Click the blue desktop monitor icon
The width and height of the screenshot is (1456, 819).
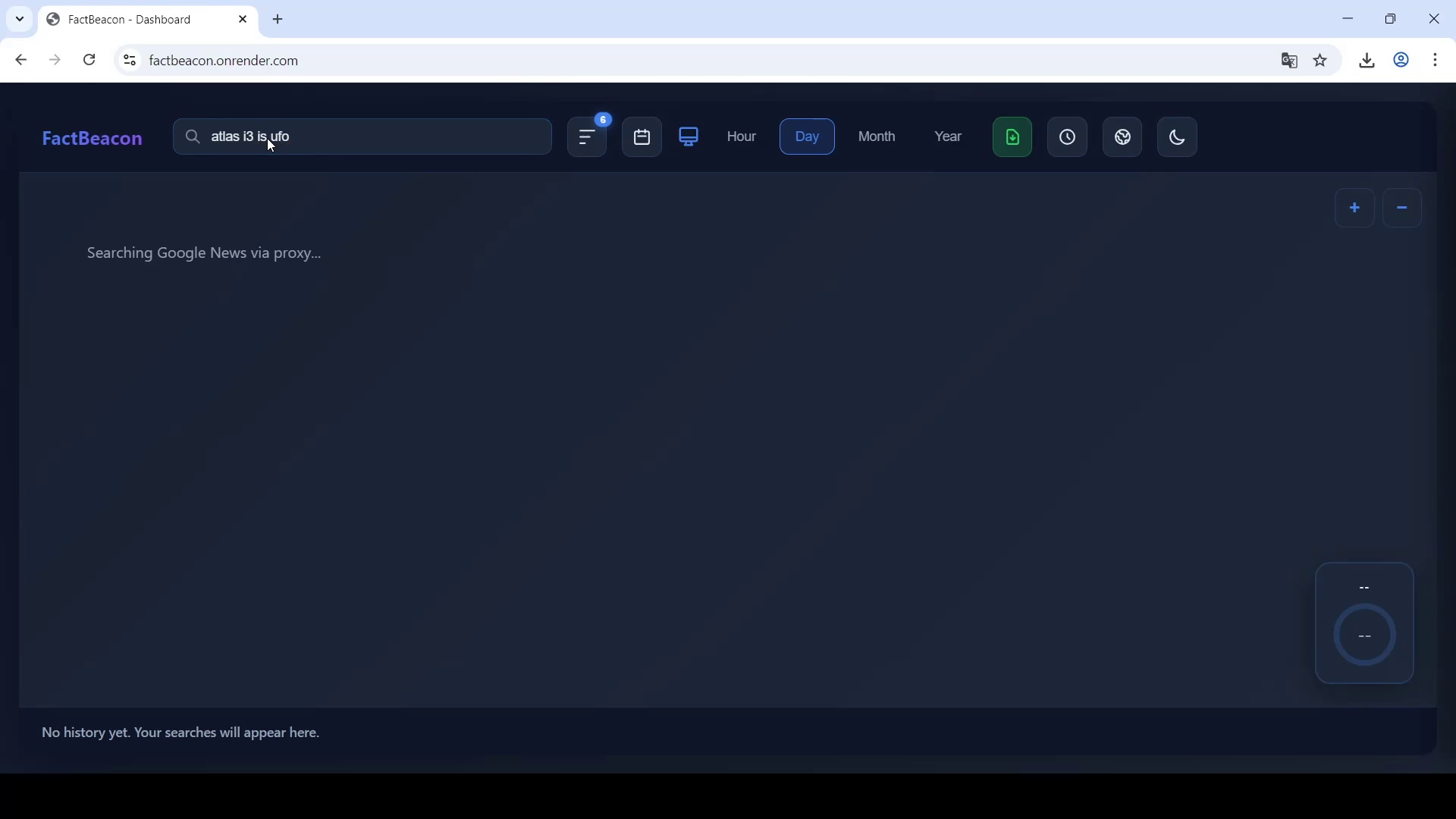point(689,137)
